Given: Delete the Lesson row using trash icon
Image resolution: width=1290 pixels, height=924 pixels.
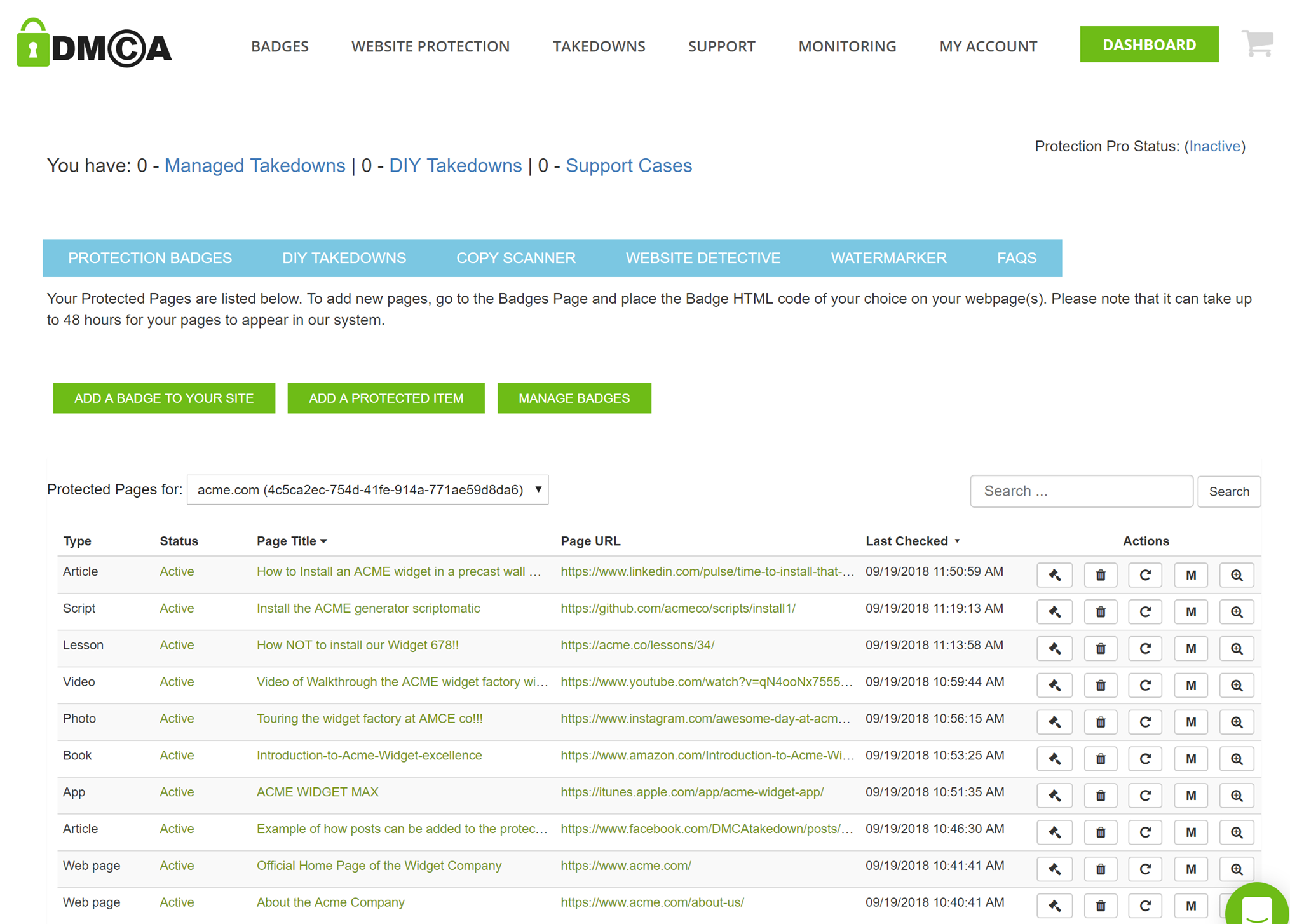Looking at the screenshot, I should [1100, 649].
